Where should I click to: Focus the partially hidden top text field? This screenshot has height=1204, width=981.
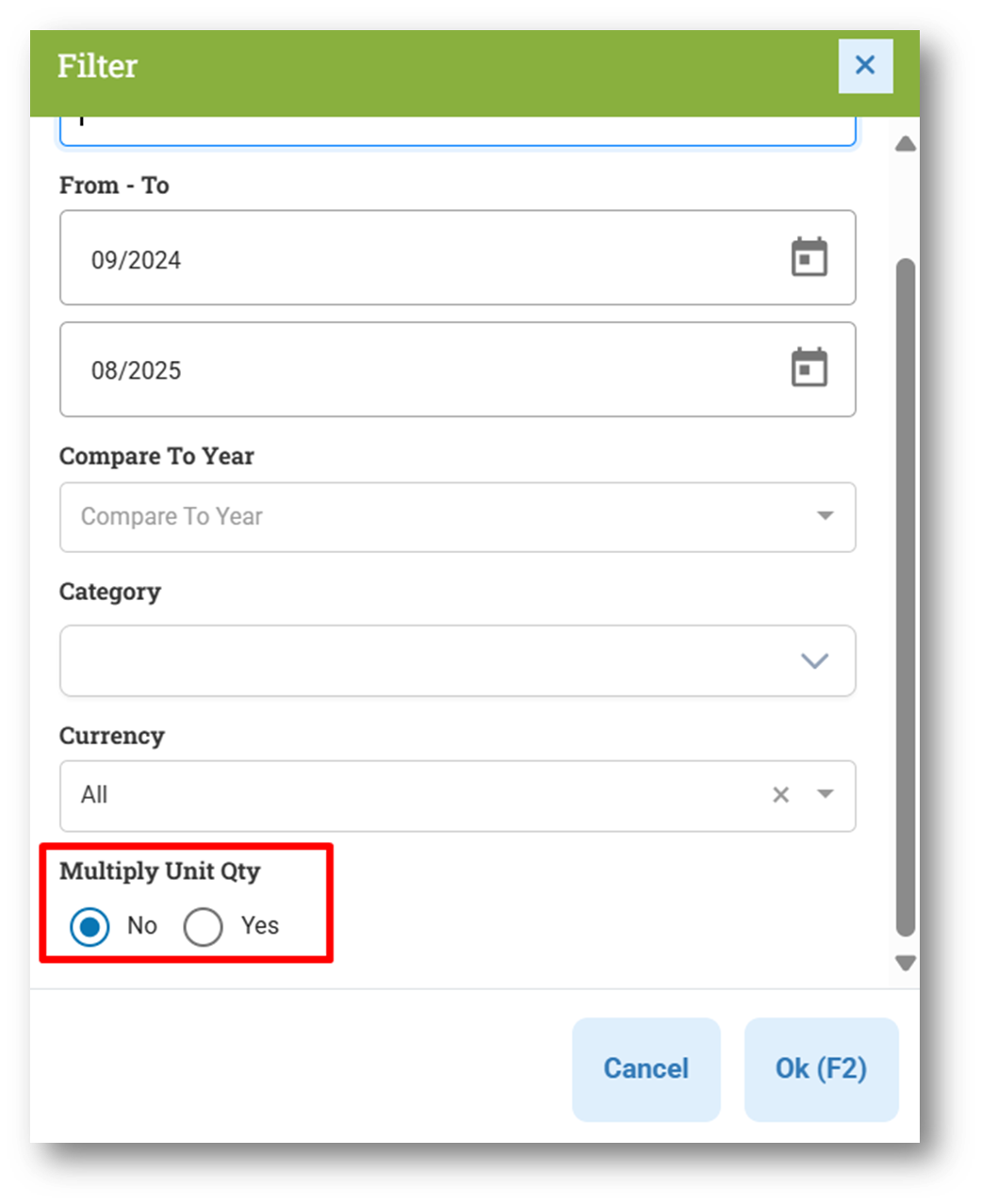457,131
